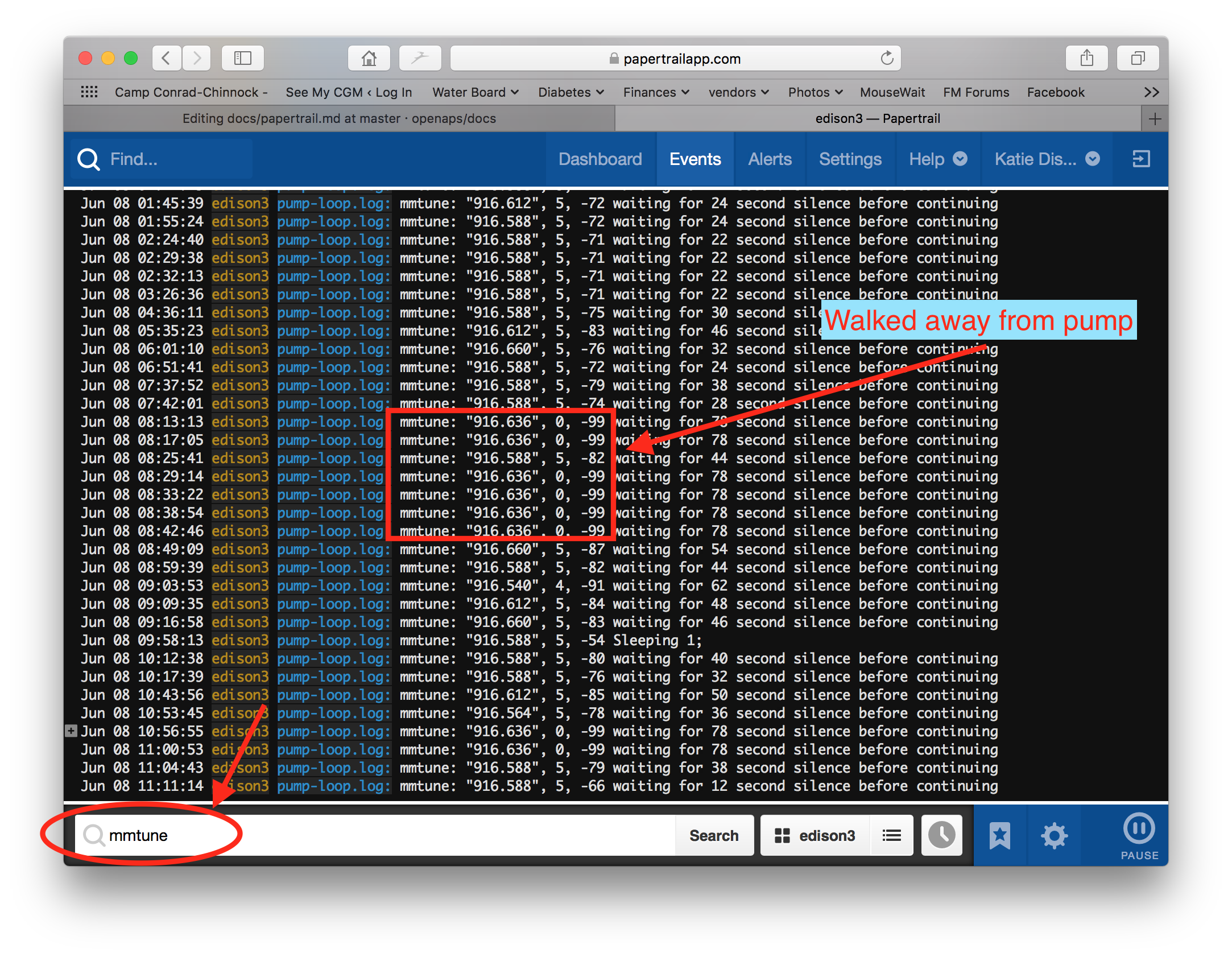Click the Safari sidebar toggle icon

coord(243,58)
